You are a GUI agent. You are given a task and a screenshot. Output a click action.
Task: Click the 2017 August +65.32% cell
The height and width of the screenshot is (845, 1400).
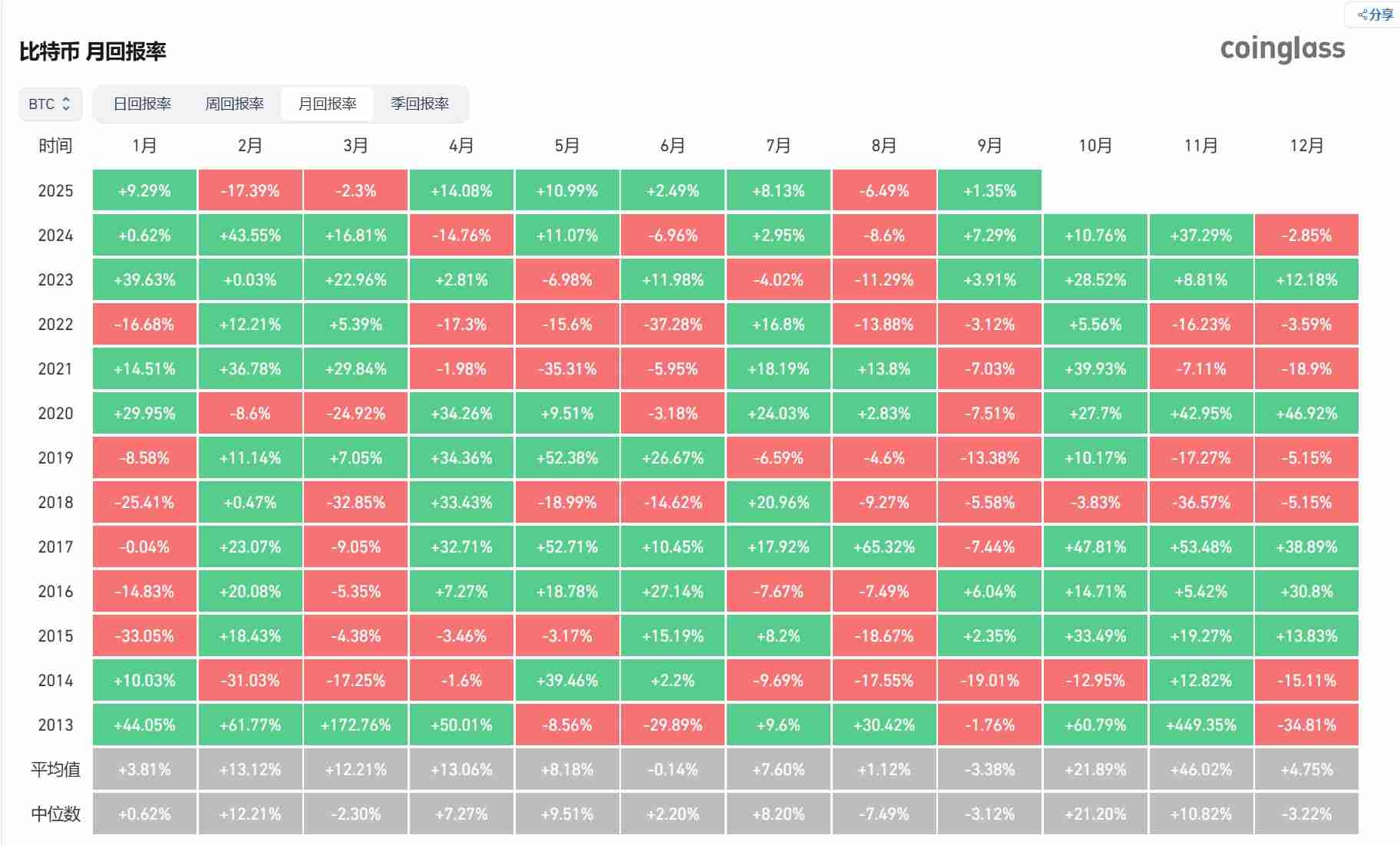(x=884, y=546)
